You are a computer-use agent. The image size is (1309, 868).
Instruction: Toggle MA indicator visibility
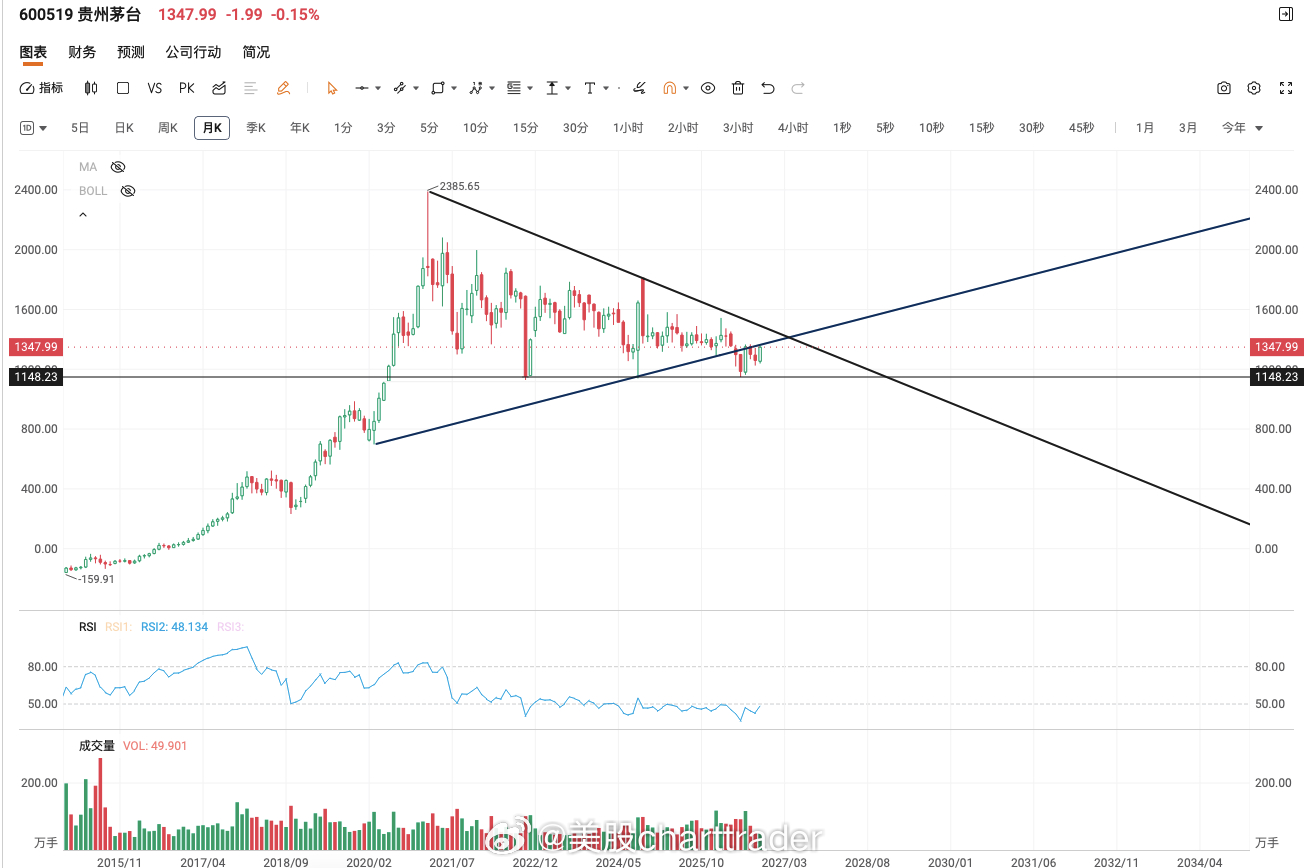point(118,167)
